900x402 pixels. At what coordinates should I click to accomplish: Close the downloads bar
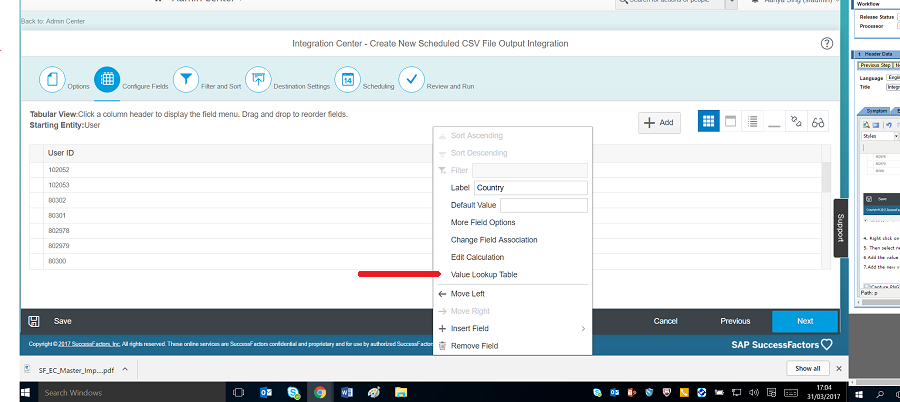(x=839, y=369)
